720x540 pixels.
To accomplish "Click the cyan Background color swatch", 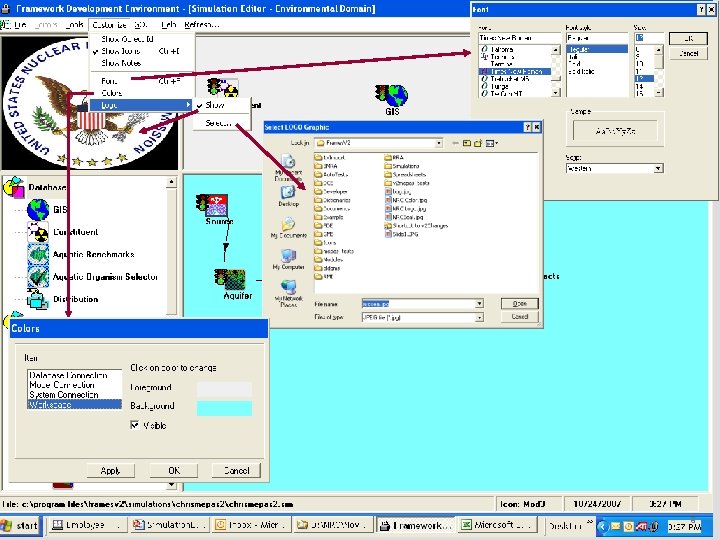I will pyautogui.click(x=224, y=408).
